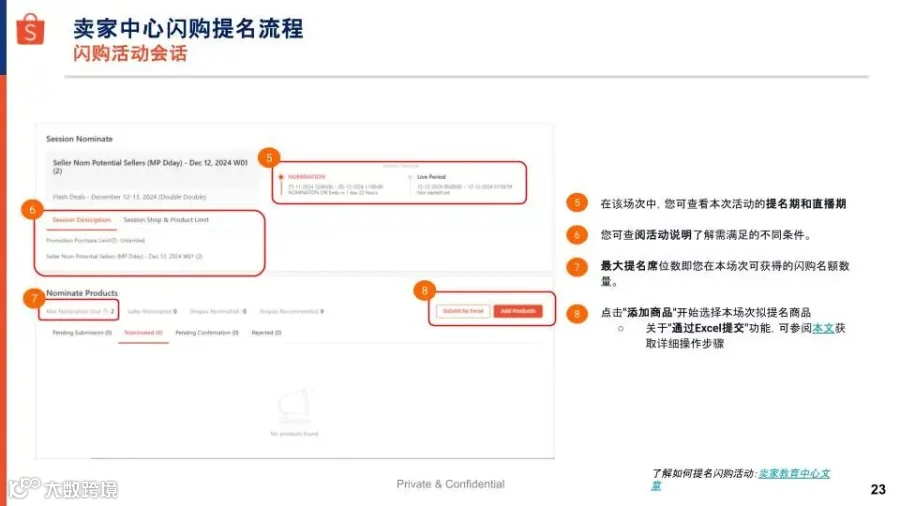Viewport: 900px width, 506px height.
Task: Click the Submit by Excel button
Action: coord(463,311)
